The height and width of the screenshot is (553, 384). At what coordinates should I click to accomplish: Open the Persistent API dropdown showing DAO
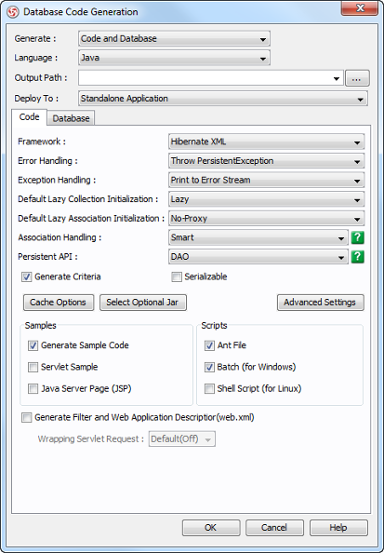pyautogui.click(x=258, y=257)
